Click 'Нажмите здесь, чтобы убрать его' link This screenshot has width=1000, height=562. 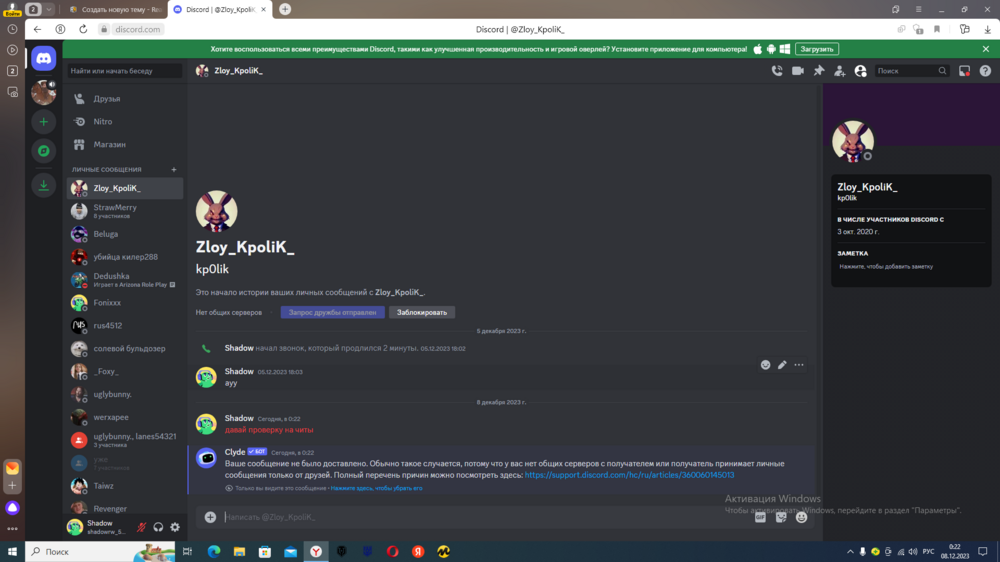pyautogui.click(x=376, y=489)
